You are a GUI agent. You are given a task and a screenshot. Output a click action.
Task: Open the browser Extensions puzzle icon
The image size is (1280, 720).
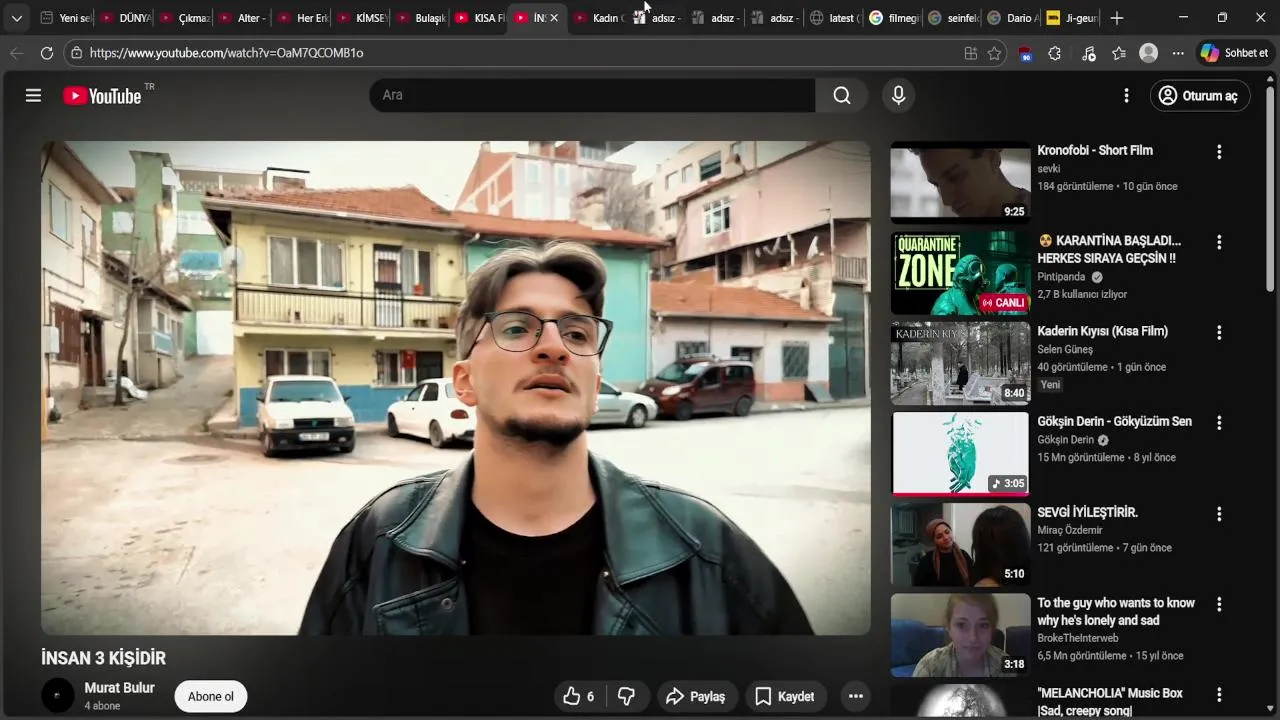click(1054, 53)
